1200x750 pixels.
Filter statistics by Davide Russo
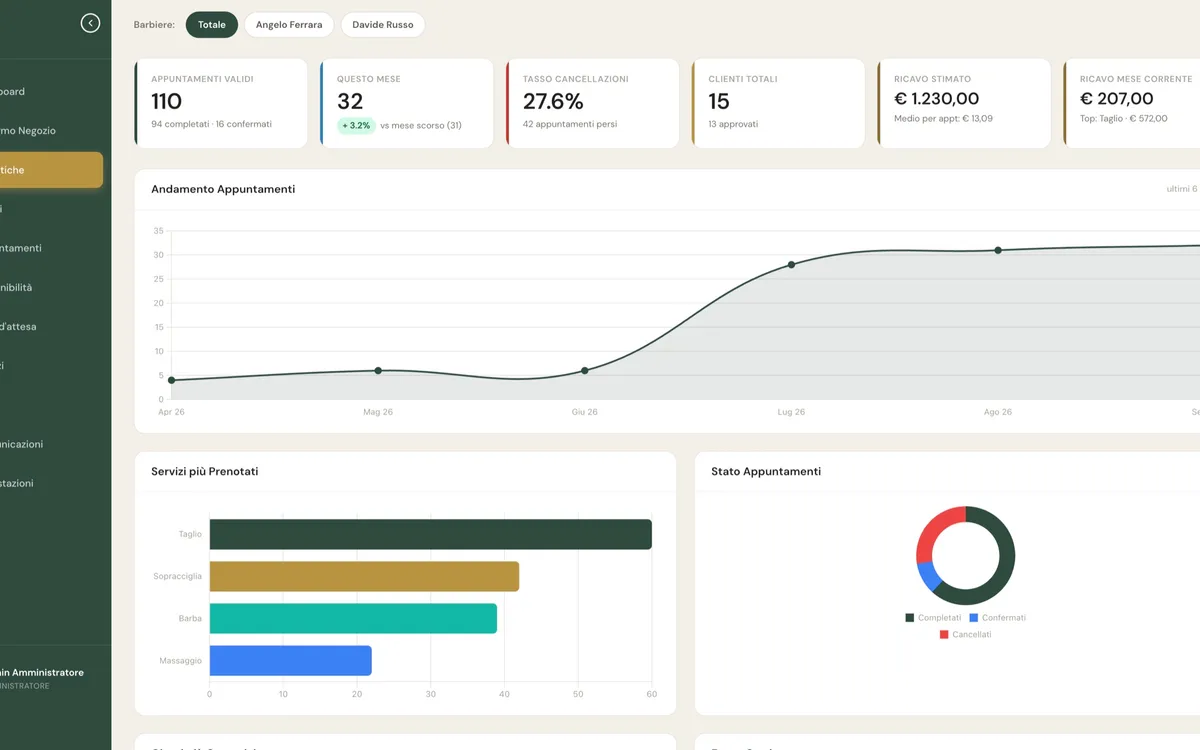tap(383, 25)
